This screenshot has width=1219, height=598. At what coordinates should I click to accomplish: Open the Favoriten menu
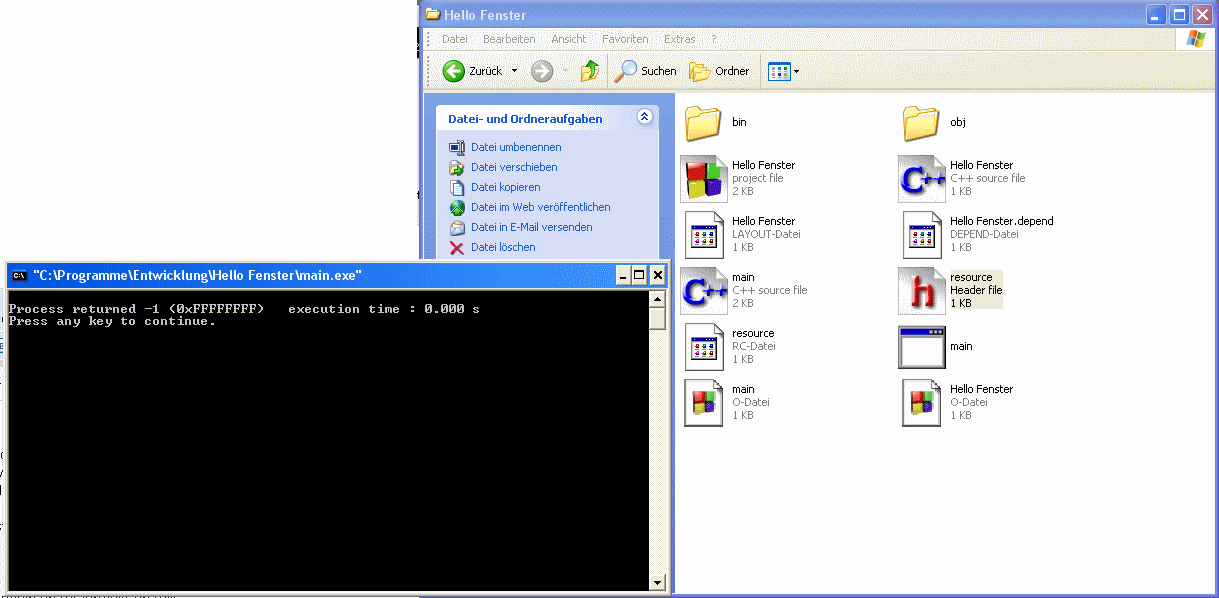[625, 39]
